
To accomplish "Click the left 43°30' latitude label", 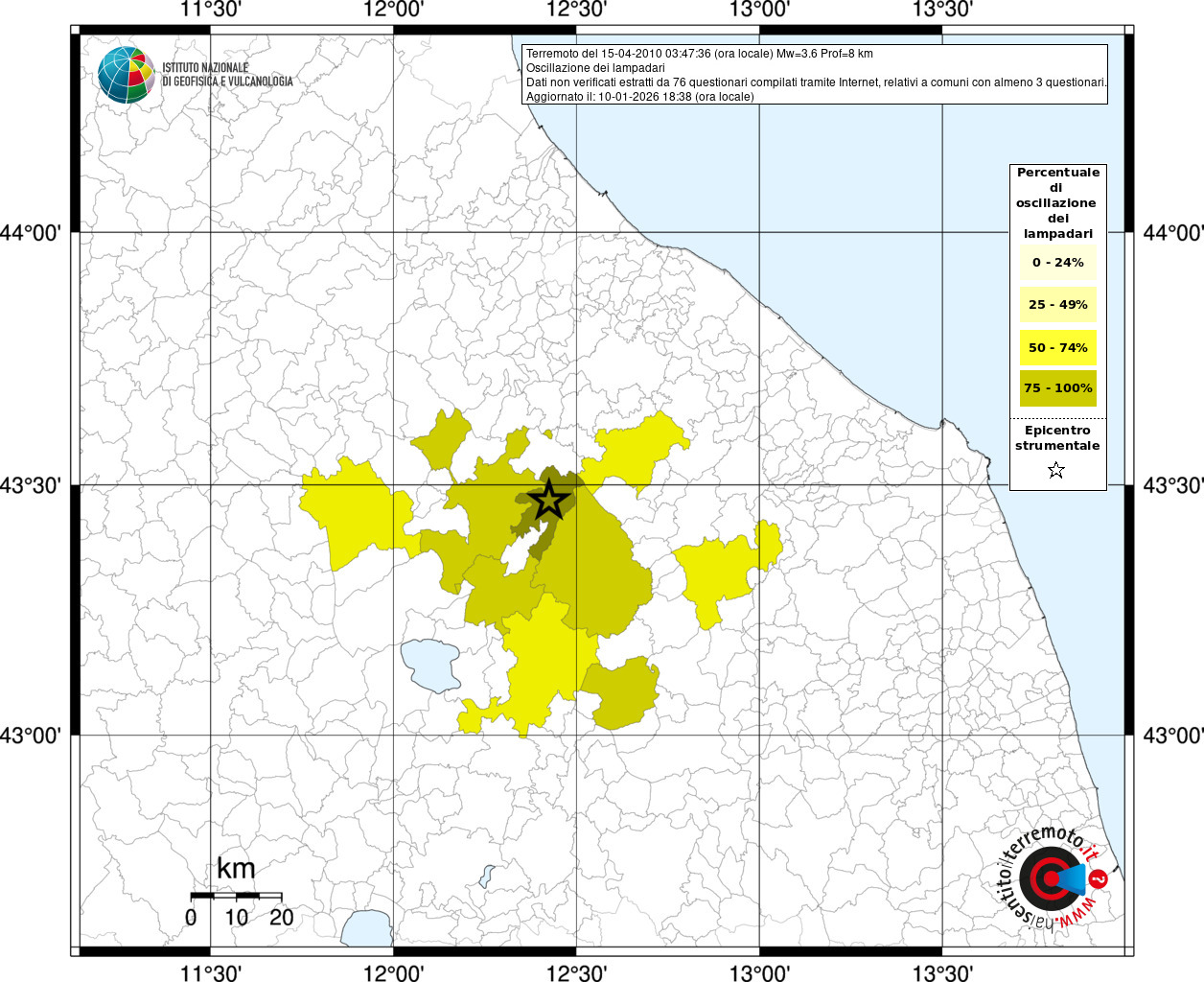I will pyautogui.click(x=31, y=485).
